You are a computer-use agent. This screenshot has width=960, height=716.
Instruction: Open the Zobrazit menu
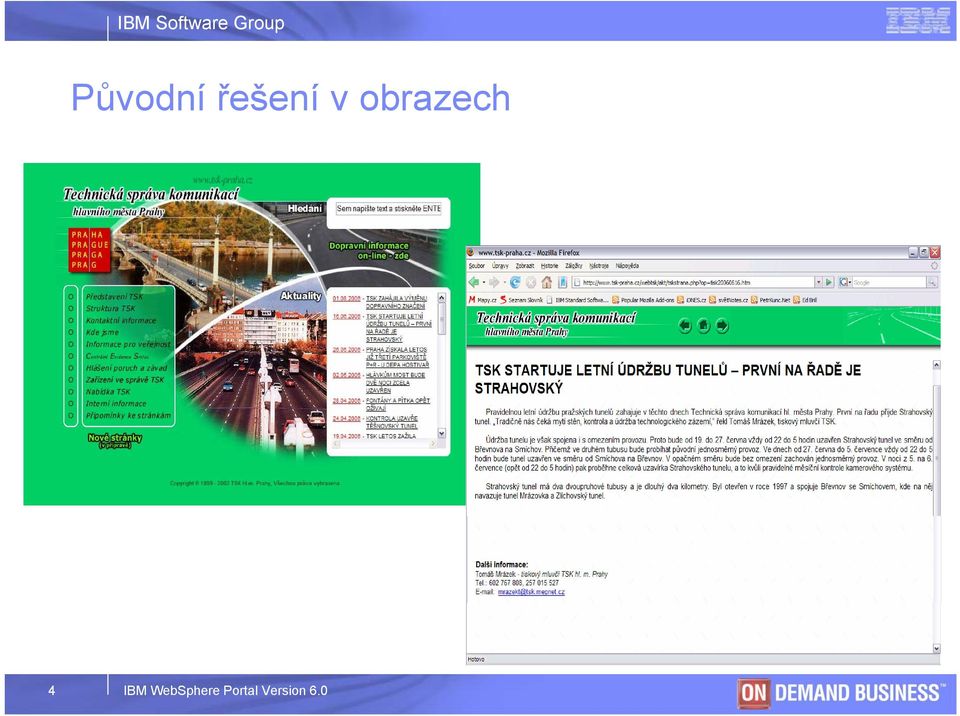[x=525, y=266]
